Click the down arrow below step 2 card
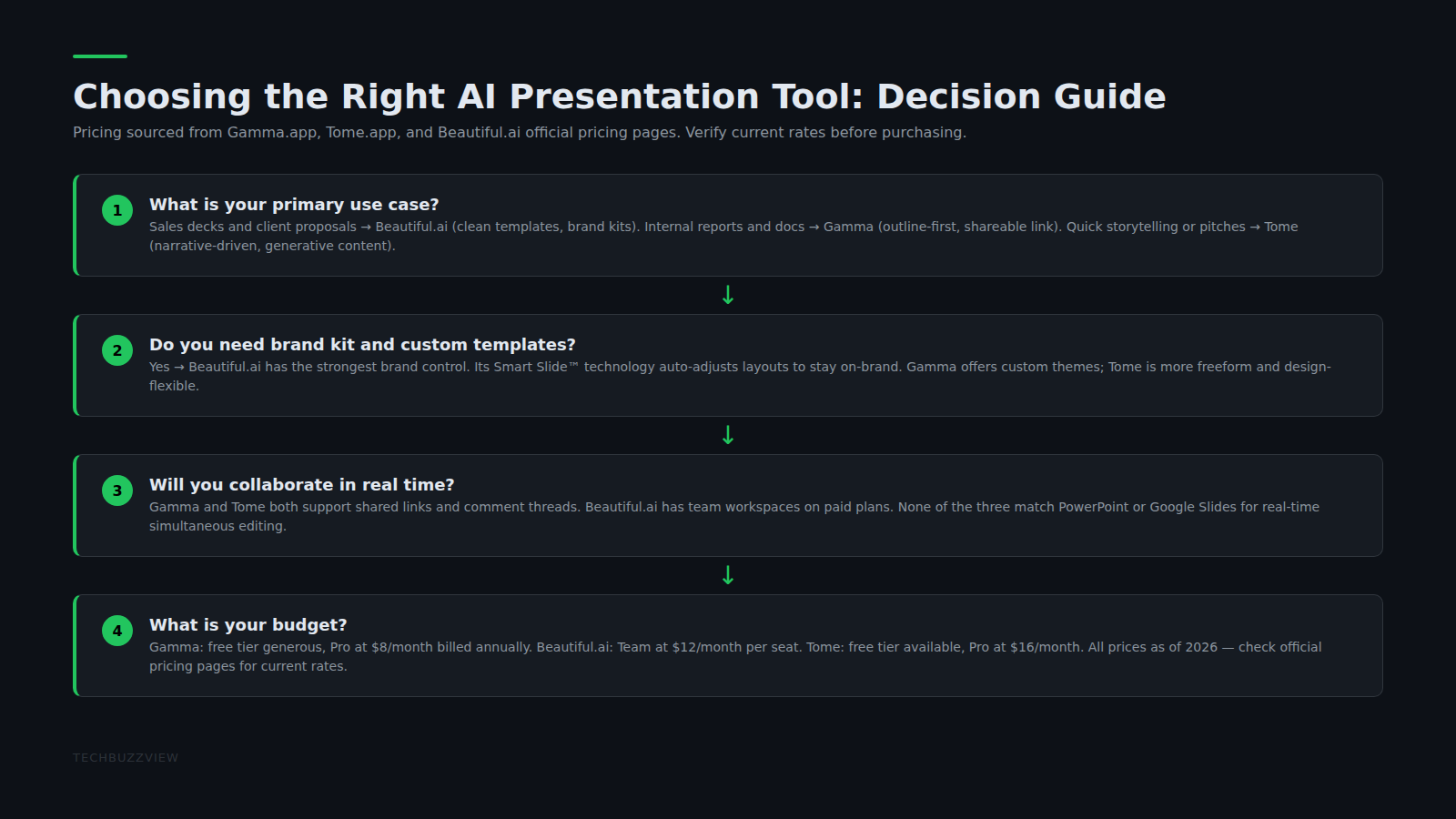1456x819 pixels. (728, 435)
